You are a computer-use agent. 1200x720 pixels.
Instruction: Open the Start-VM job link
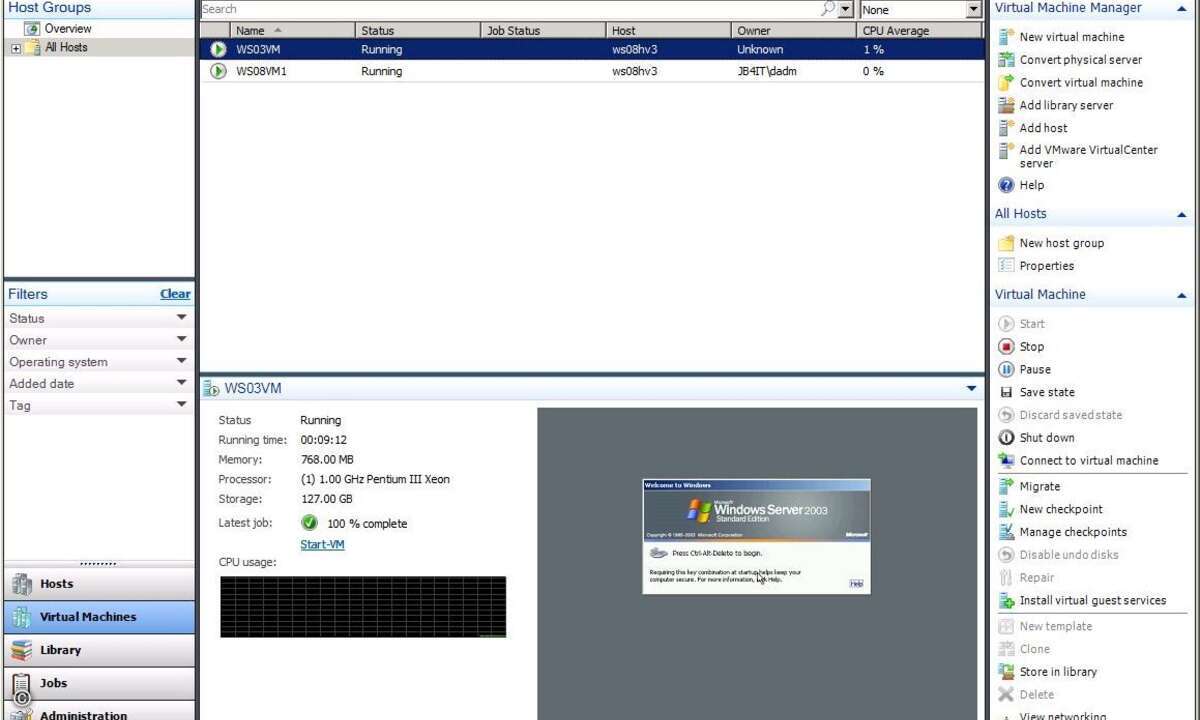[x=322, y=545]
